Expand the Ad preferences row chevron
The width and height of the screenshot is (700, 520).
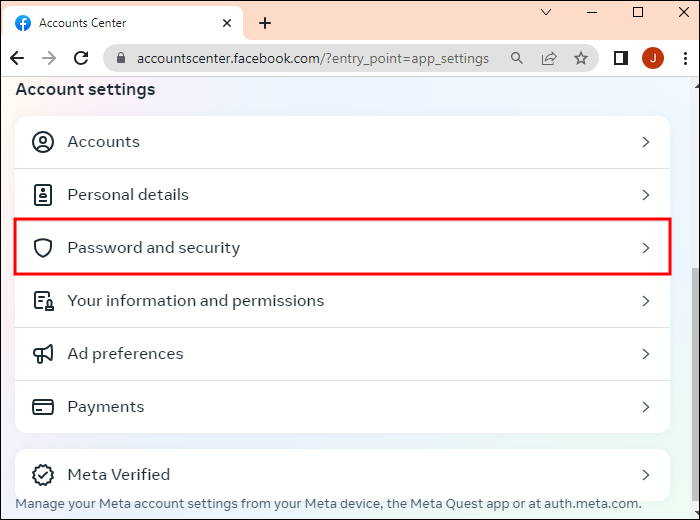[646, 354]
